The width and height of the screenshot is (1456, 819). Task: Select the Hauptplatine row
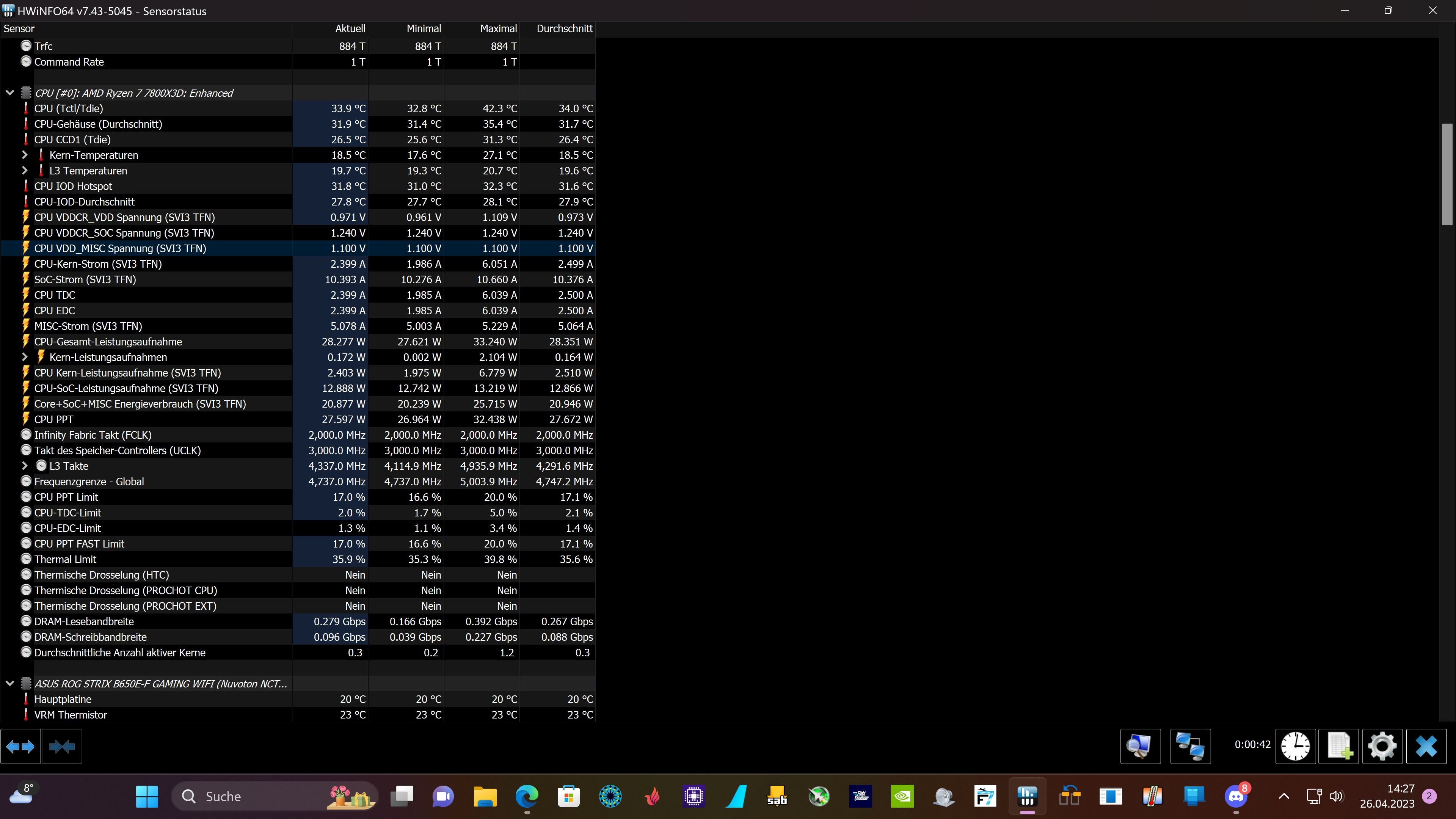coord(297,699)
